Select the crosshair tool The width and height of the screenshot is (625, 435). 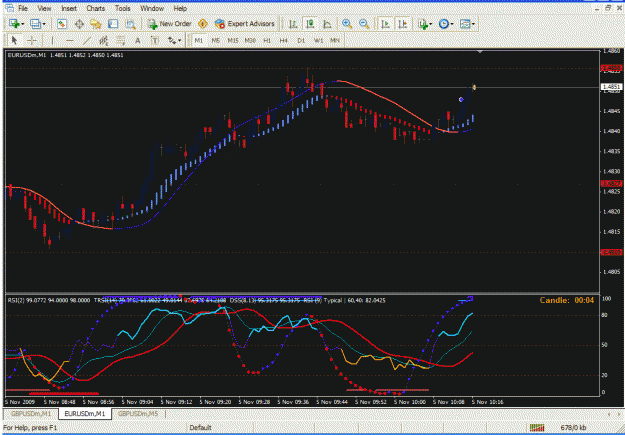click(31, 40)
